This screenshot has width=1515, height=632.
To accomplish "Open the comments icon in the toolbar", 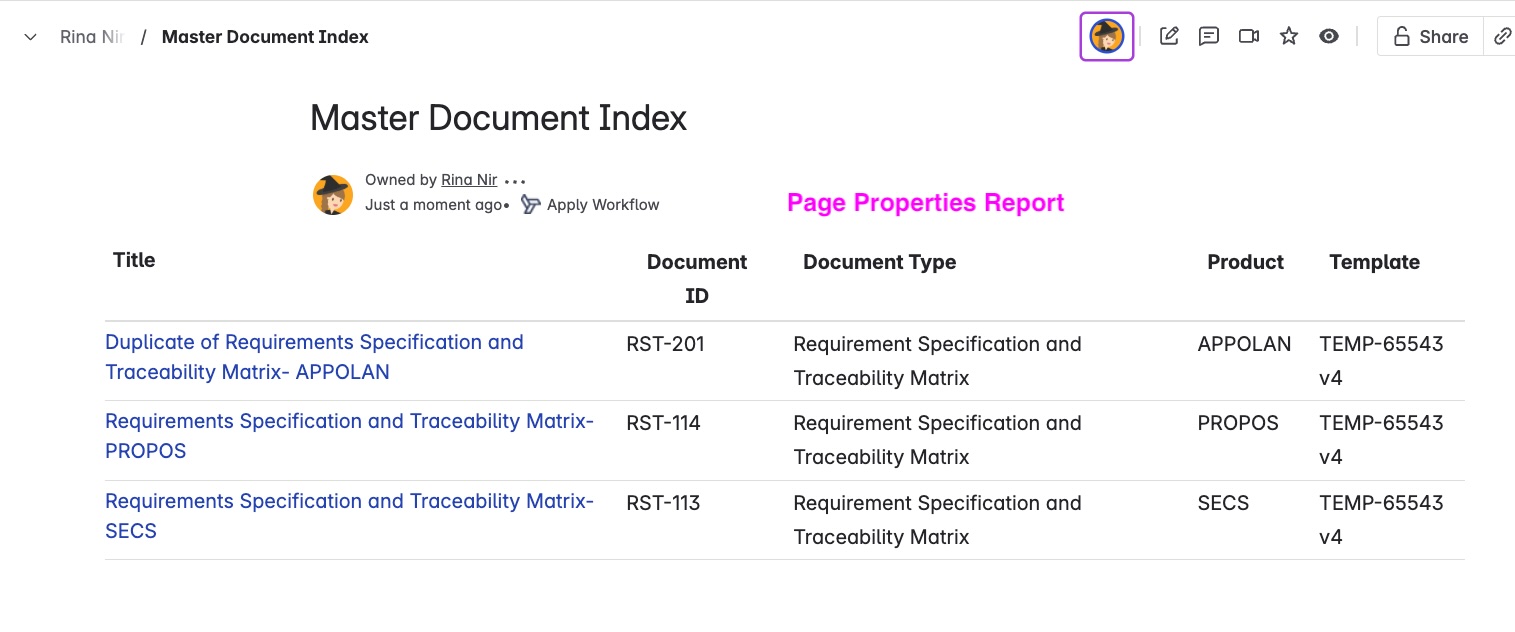I will pyautogui.click(x=1209, y=37).
